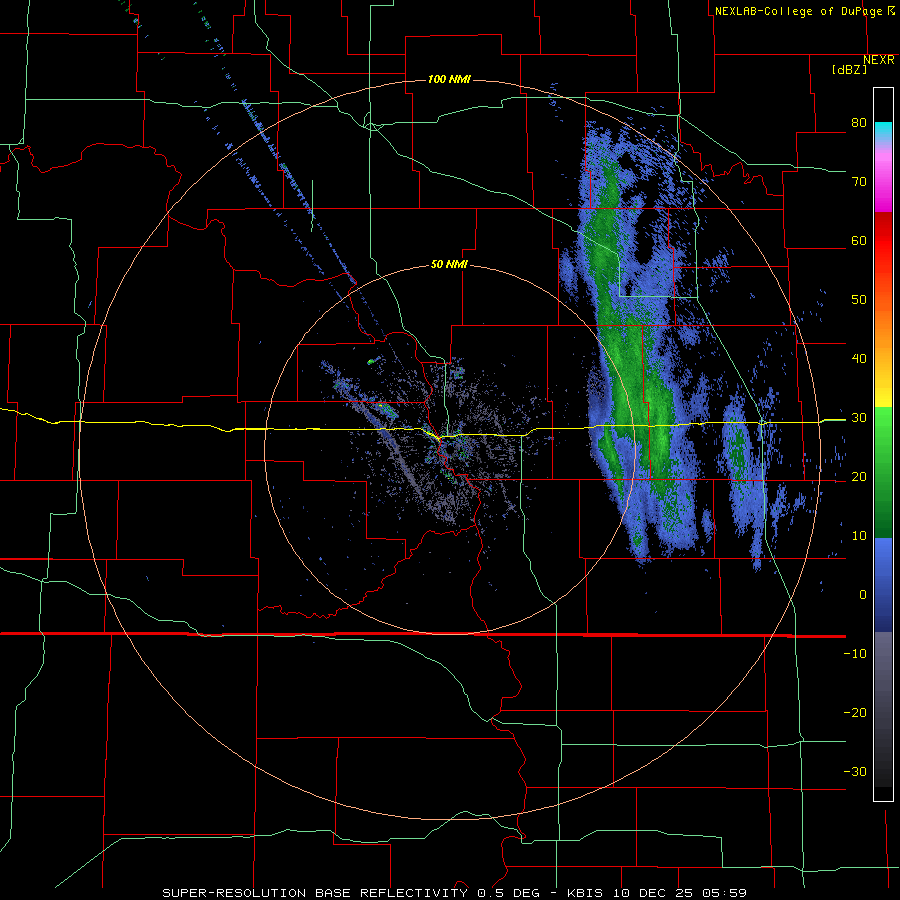Click the 70 value on dBZ scale

click(x=859, y=182)
